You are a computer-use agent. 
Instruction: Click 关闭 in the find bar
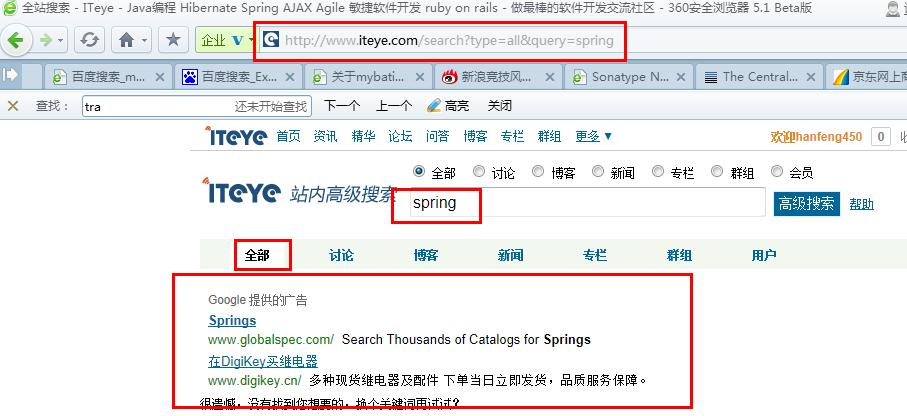pos(500,106)
